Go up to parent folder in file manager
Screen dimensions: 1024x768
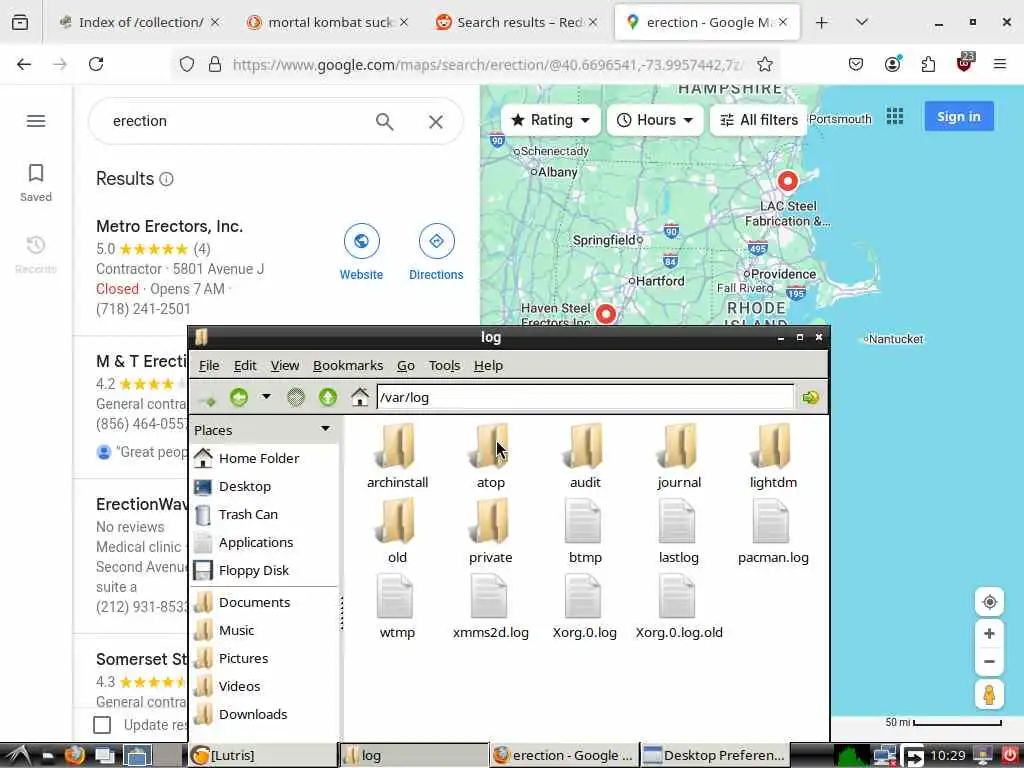click(328, 397)
